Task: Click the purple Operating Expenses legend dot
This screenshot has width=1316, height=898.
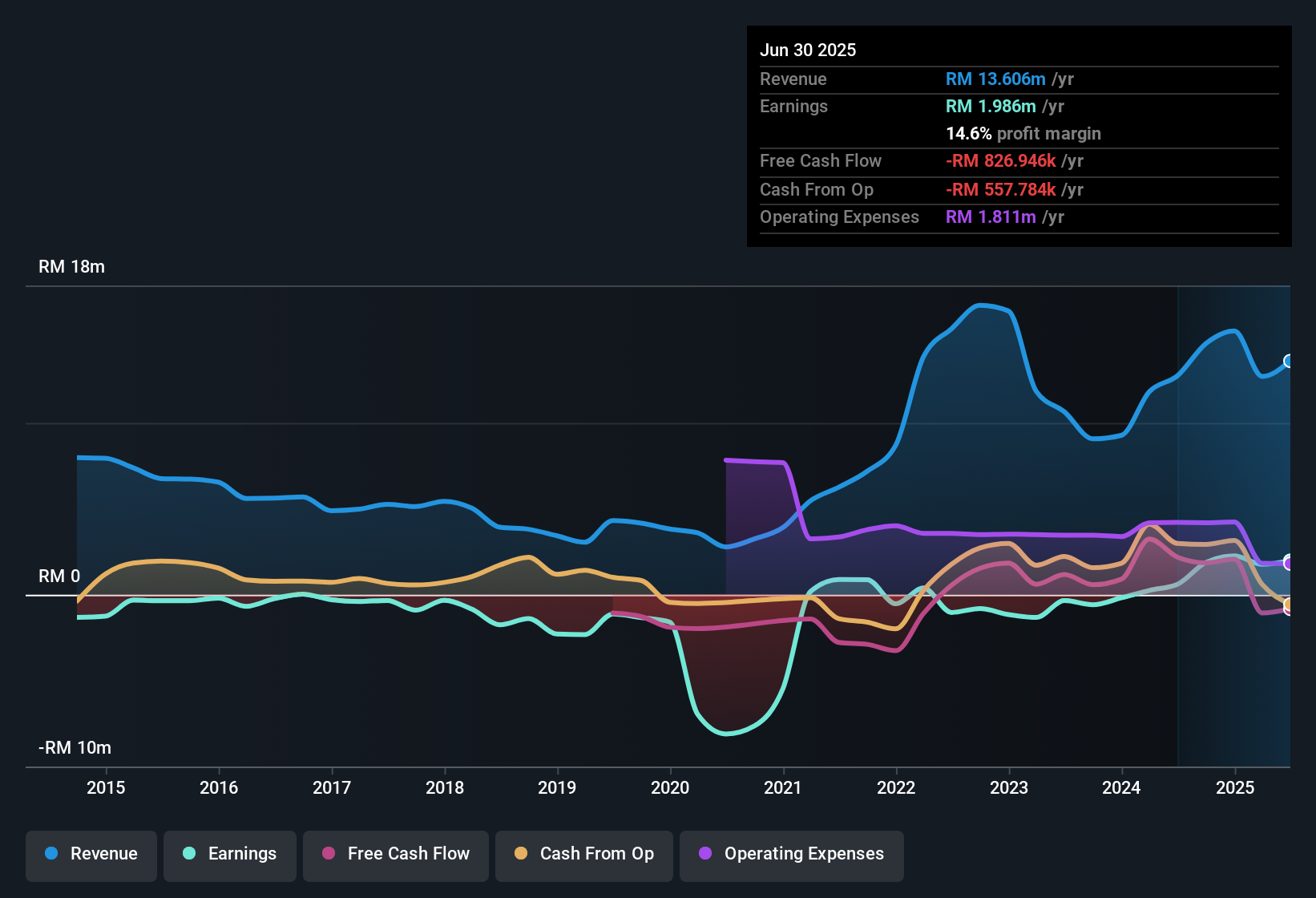Action: [x=705, y=853]
